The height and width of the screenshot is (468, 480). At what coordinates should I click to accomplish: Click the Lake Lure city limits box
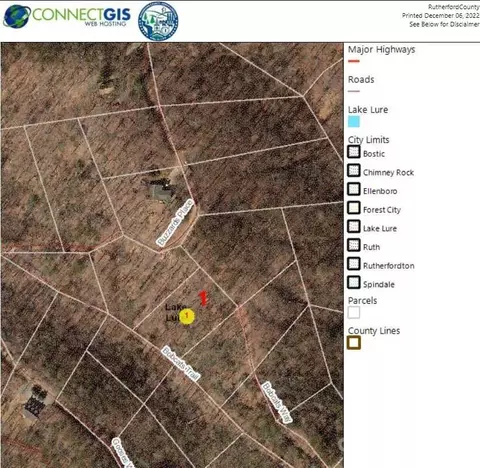354,226
